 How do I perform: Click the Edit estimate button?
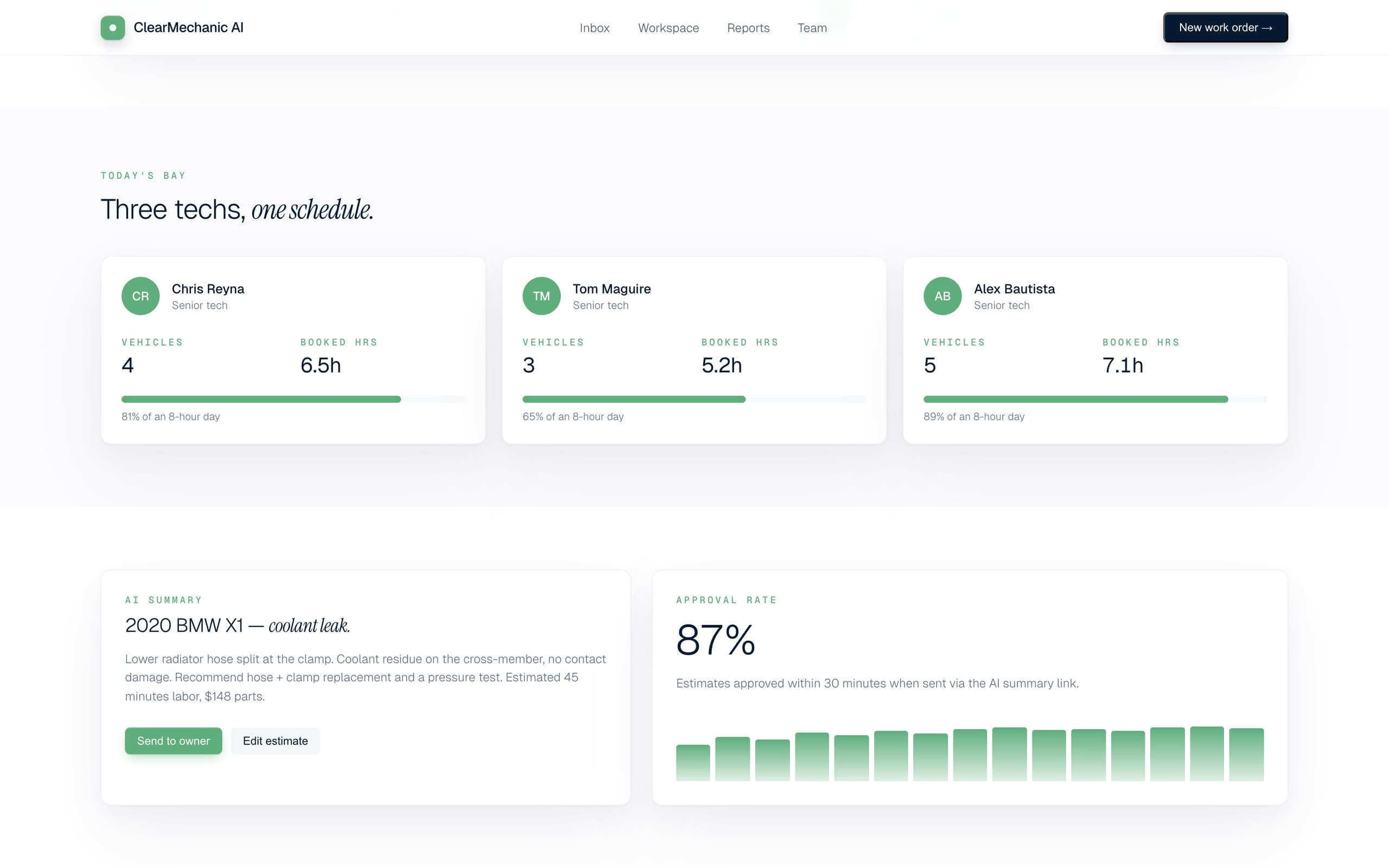click(x=275, y=741)
